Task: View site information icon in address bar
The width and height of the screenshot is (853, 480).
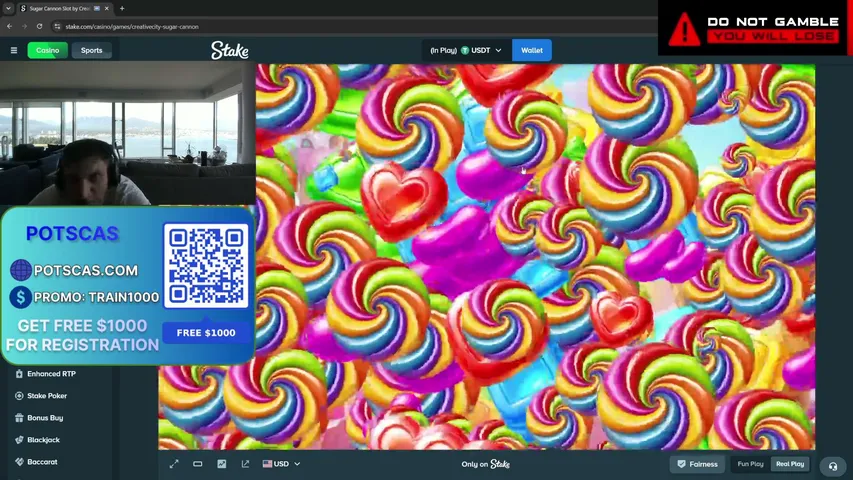Action: pyautogui.click(x=57, y=26)
